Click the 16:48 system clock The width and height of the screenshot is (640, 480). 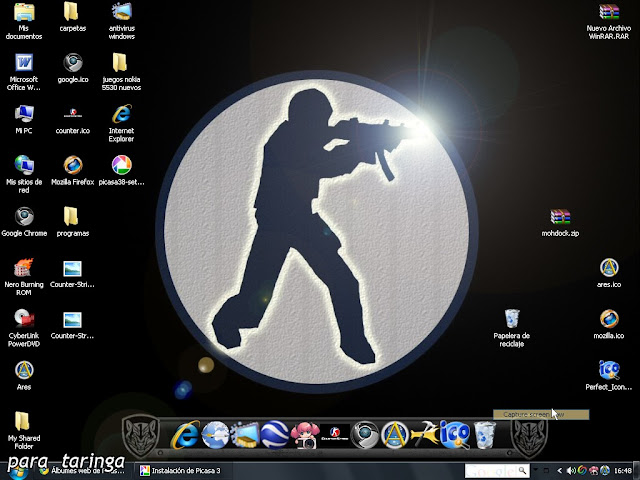coord(623,471)
